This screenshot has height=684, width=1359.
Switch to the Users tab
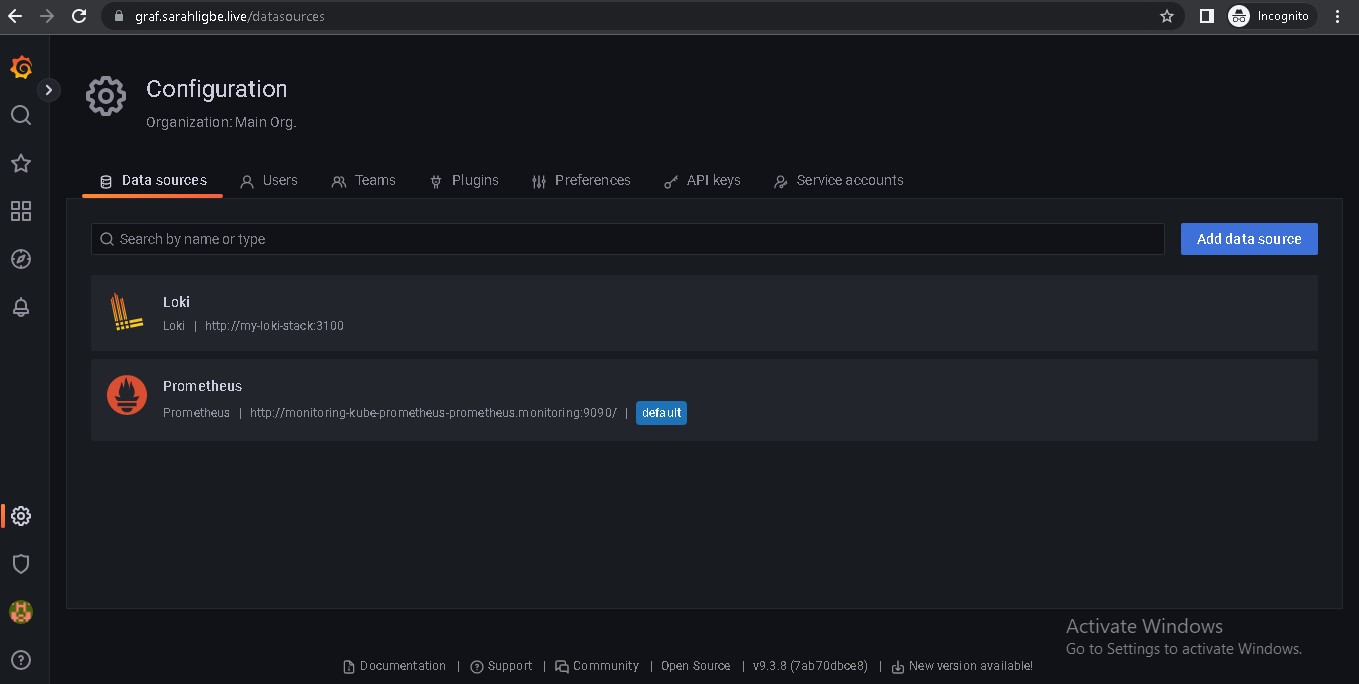[269, 181]
